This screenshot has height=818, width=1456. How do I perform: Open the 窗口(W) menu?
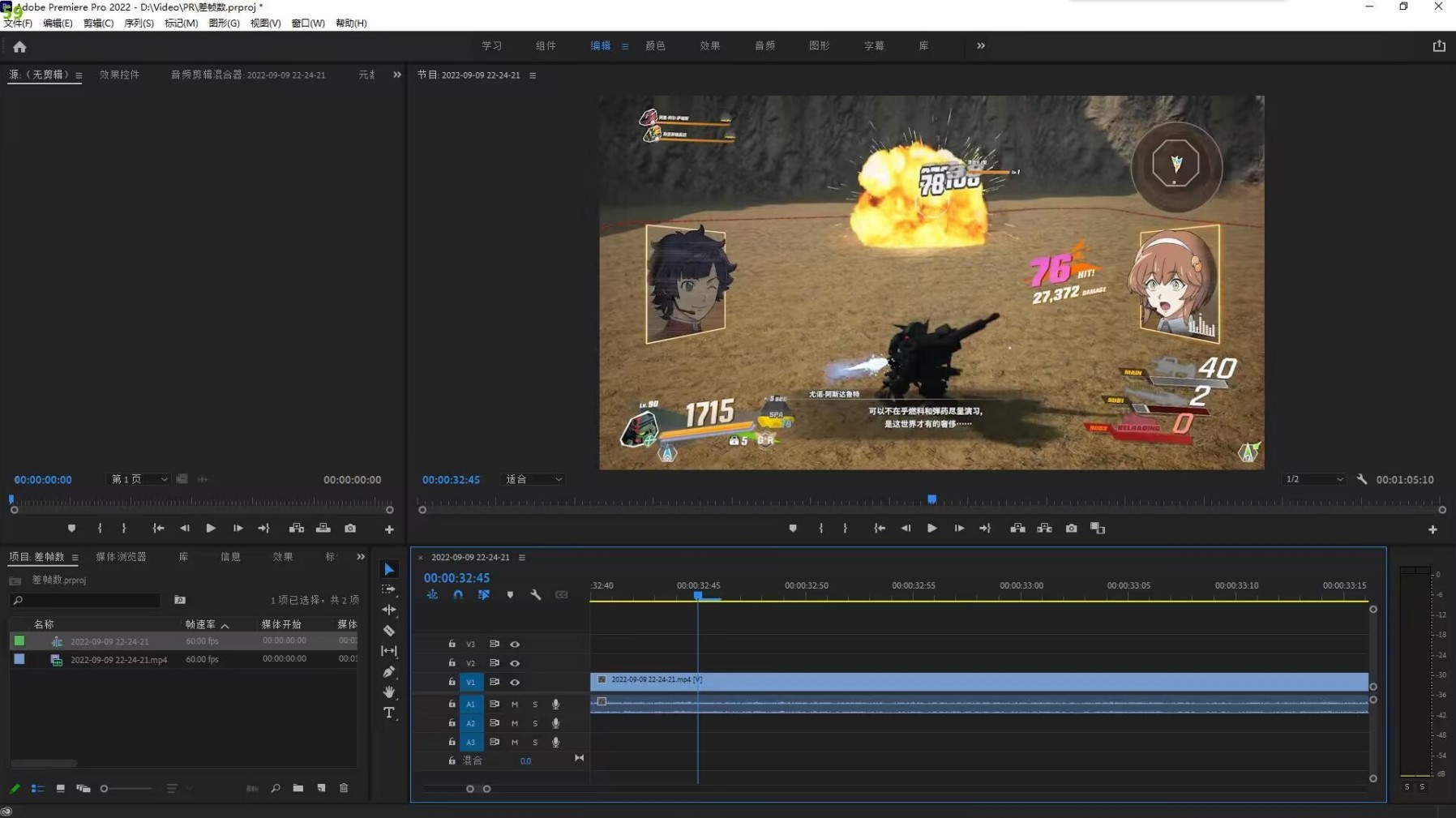click(308, 23)
